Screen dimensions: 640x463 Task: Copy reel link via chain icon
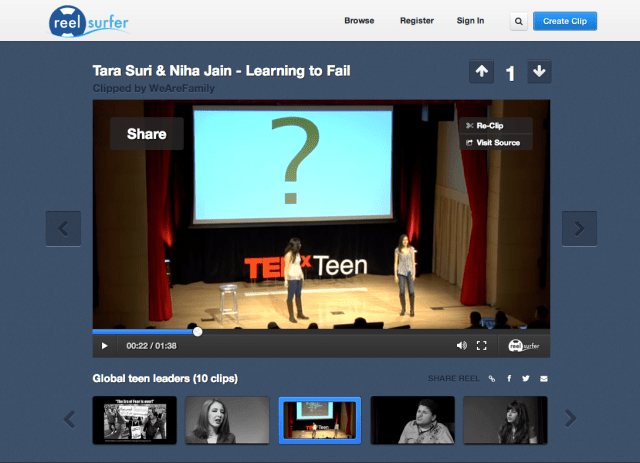click(x=492, y=378)
